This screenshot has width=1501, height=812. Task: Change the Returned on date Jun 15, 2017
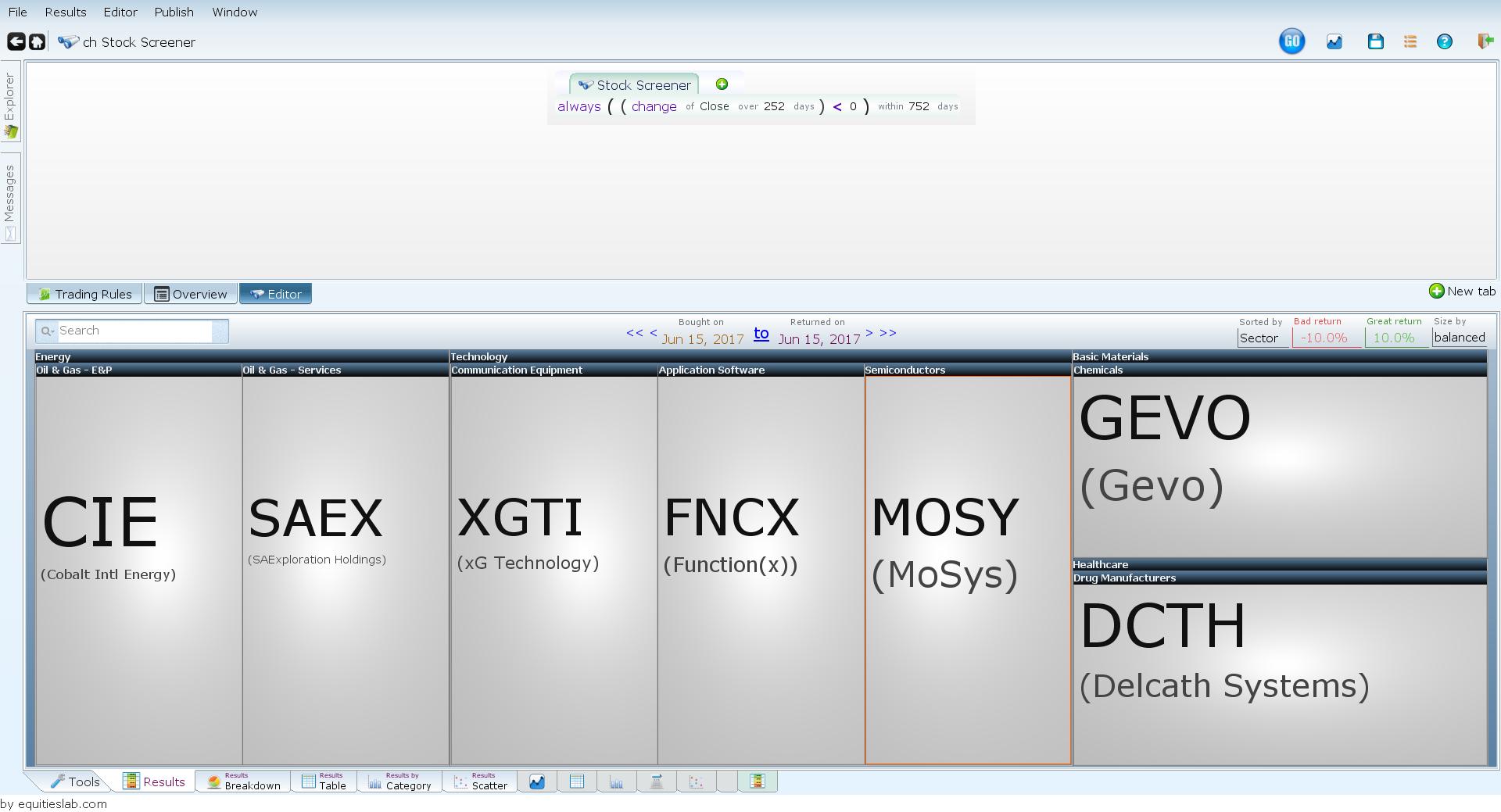click(819, 339)
